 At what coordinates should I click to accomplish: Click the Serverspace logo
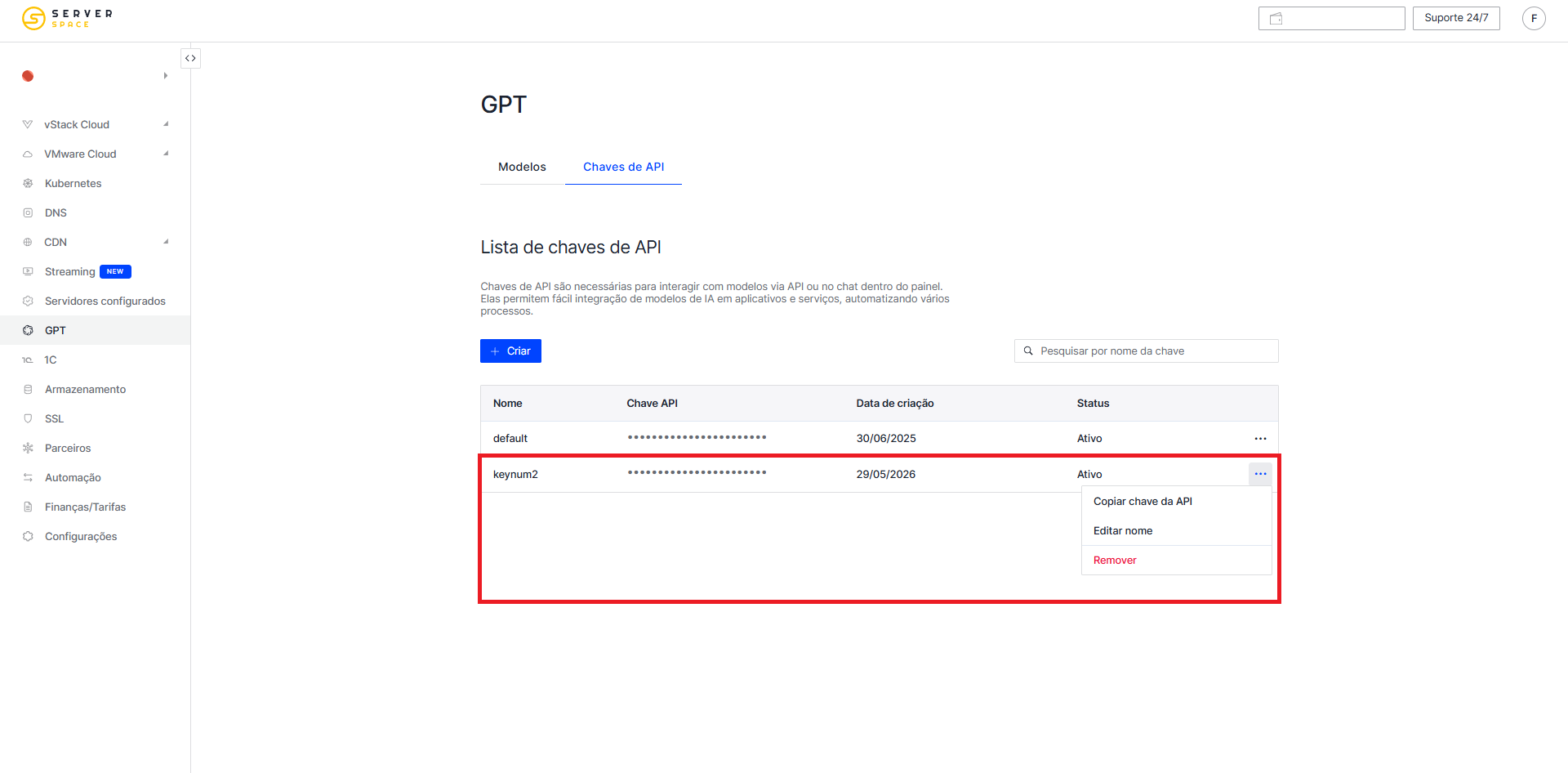[67, 18]
